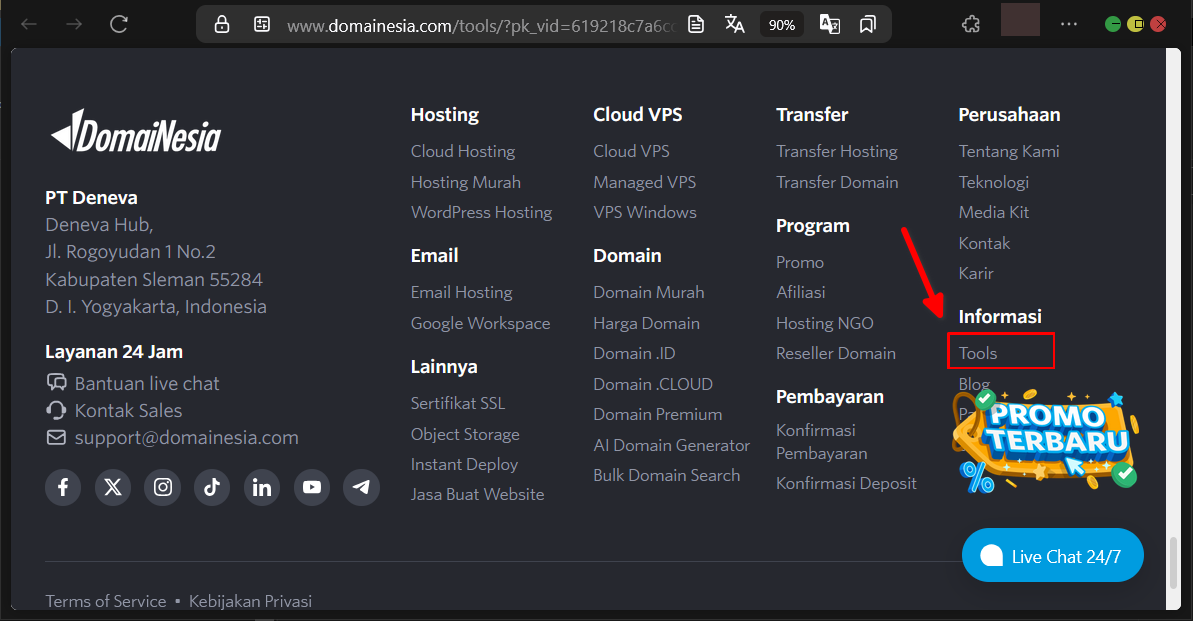Open Kebijakan Privasi link
The image size is (1193, 621).
(x=250, y=601)
